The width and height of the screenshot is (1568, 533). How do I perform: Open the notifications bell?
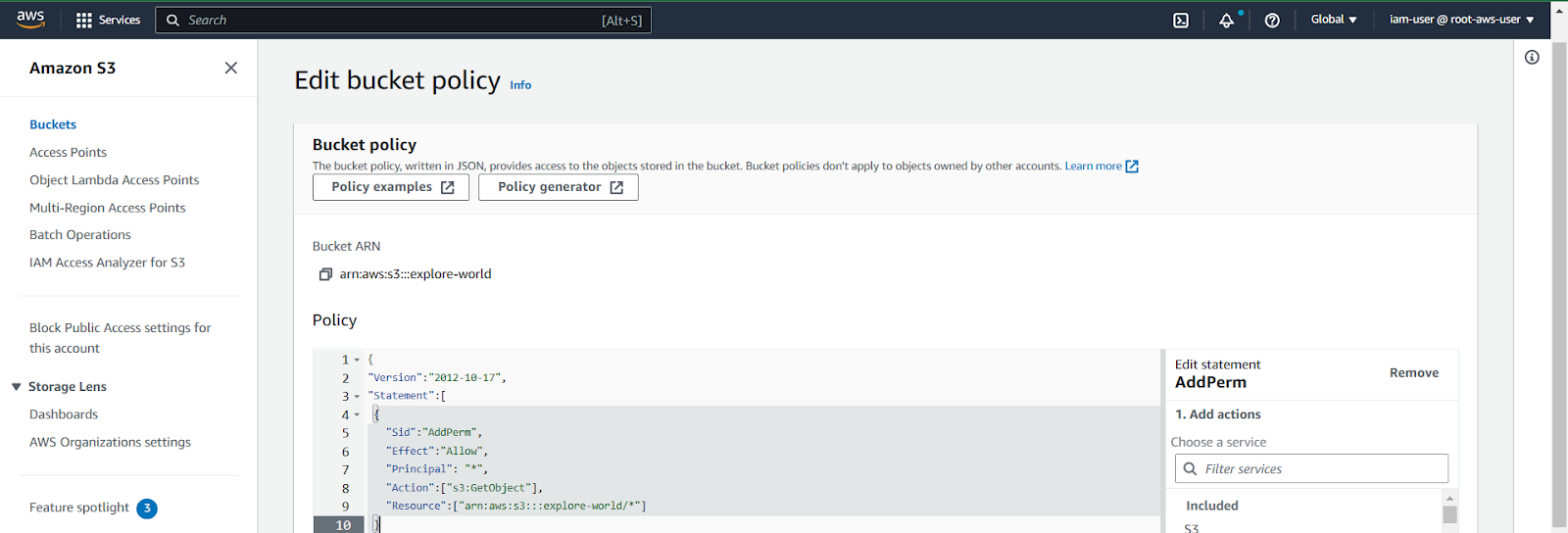tap(1226, 20)
